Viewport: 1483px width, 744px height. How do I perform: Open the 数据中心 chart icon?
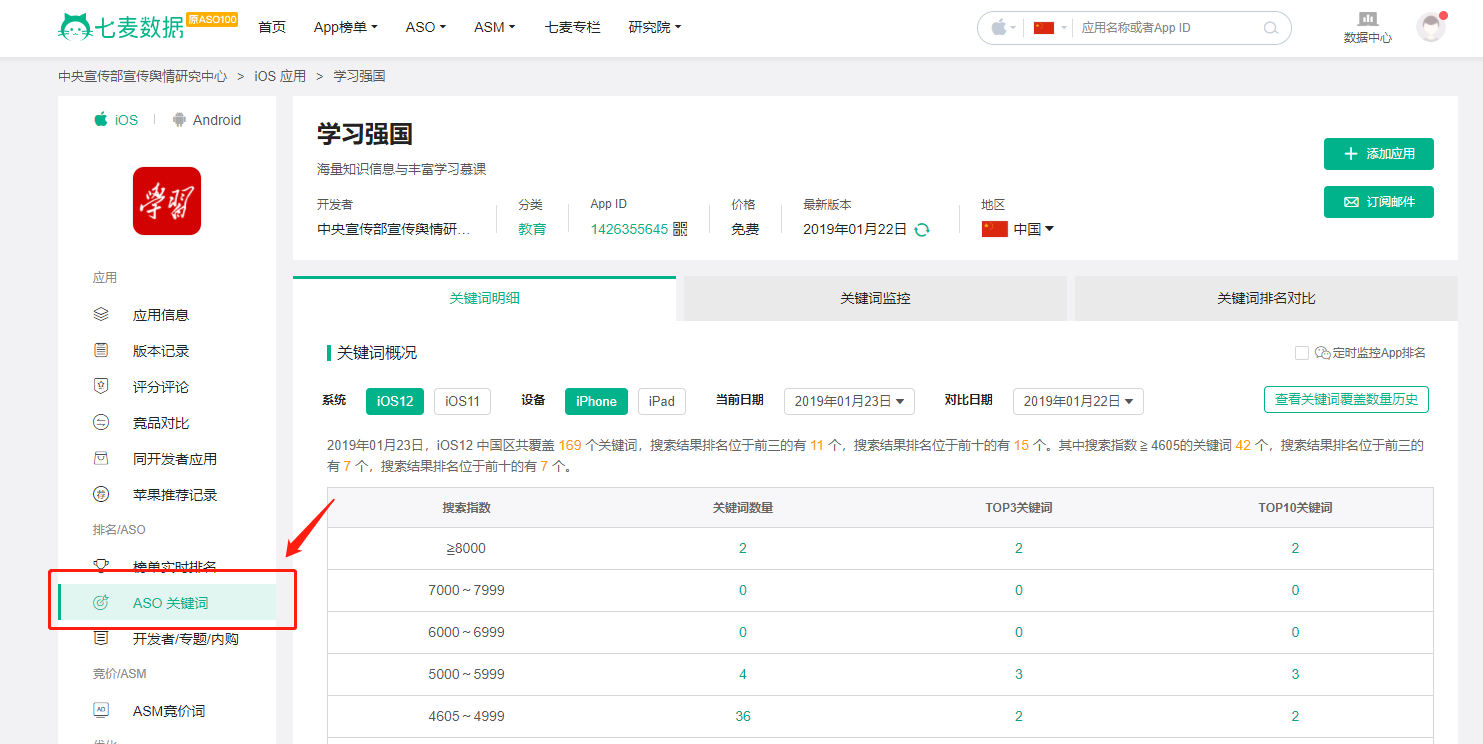click(x=1367, y=18)
